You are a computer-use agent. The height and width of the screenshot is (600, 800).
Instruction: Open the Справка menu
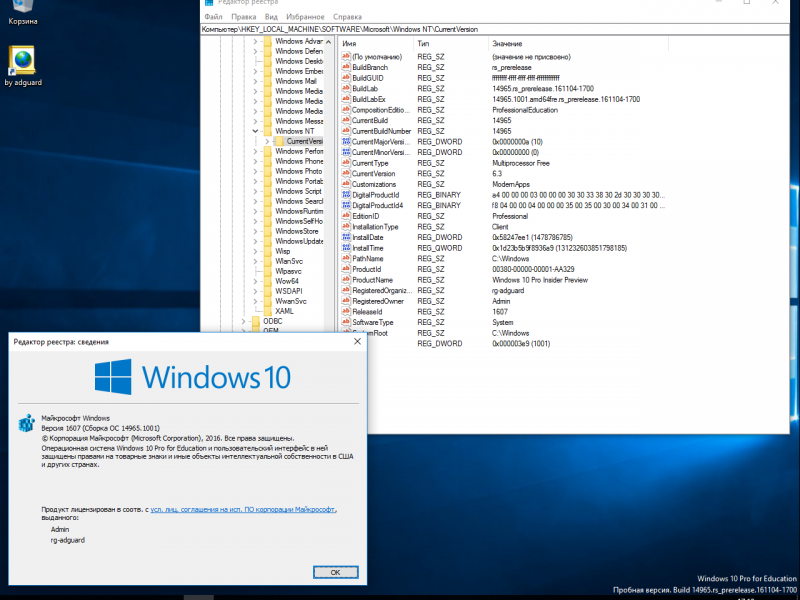coord(347,17)
